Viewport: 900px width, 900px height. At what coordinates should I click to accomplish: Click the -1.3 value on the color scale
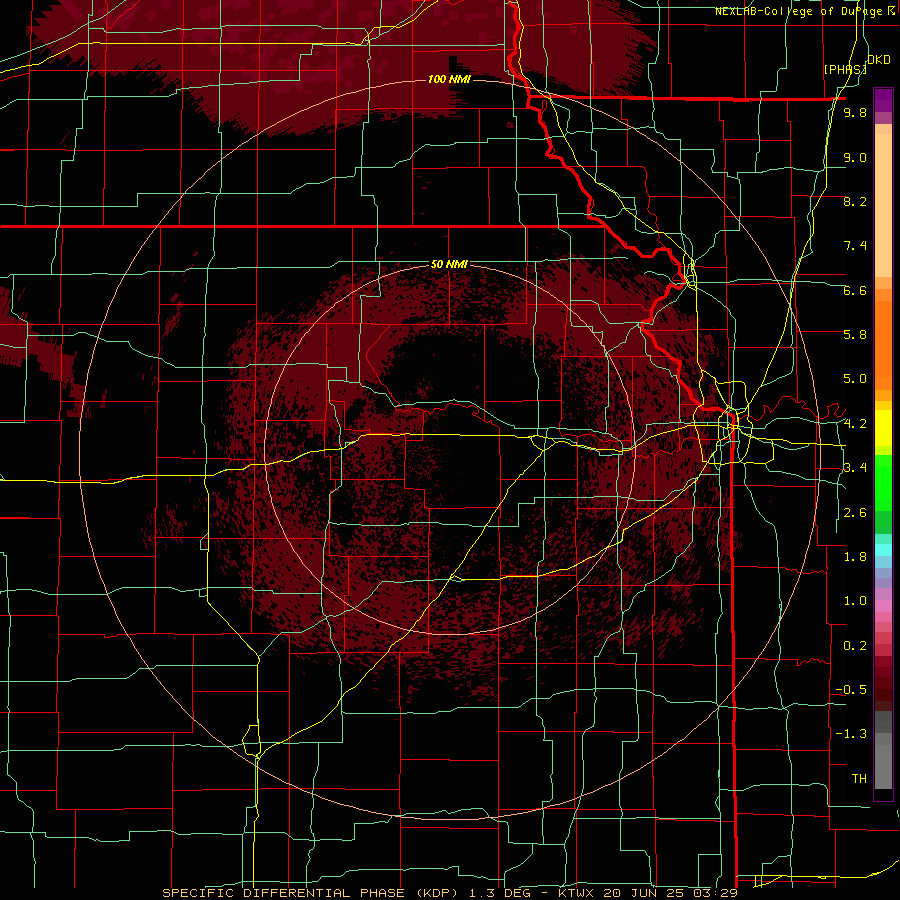[x=851, y=734]
